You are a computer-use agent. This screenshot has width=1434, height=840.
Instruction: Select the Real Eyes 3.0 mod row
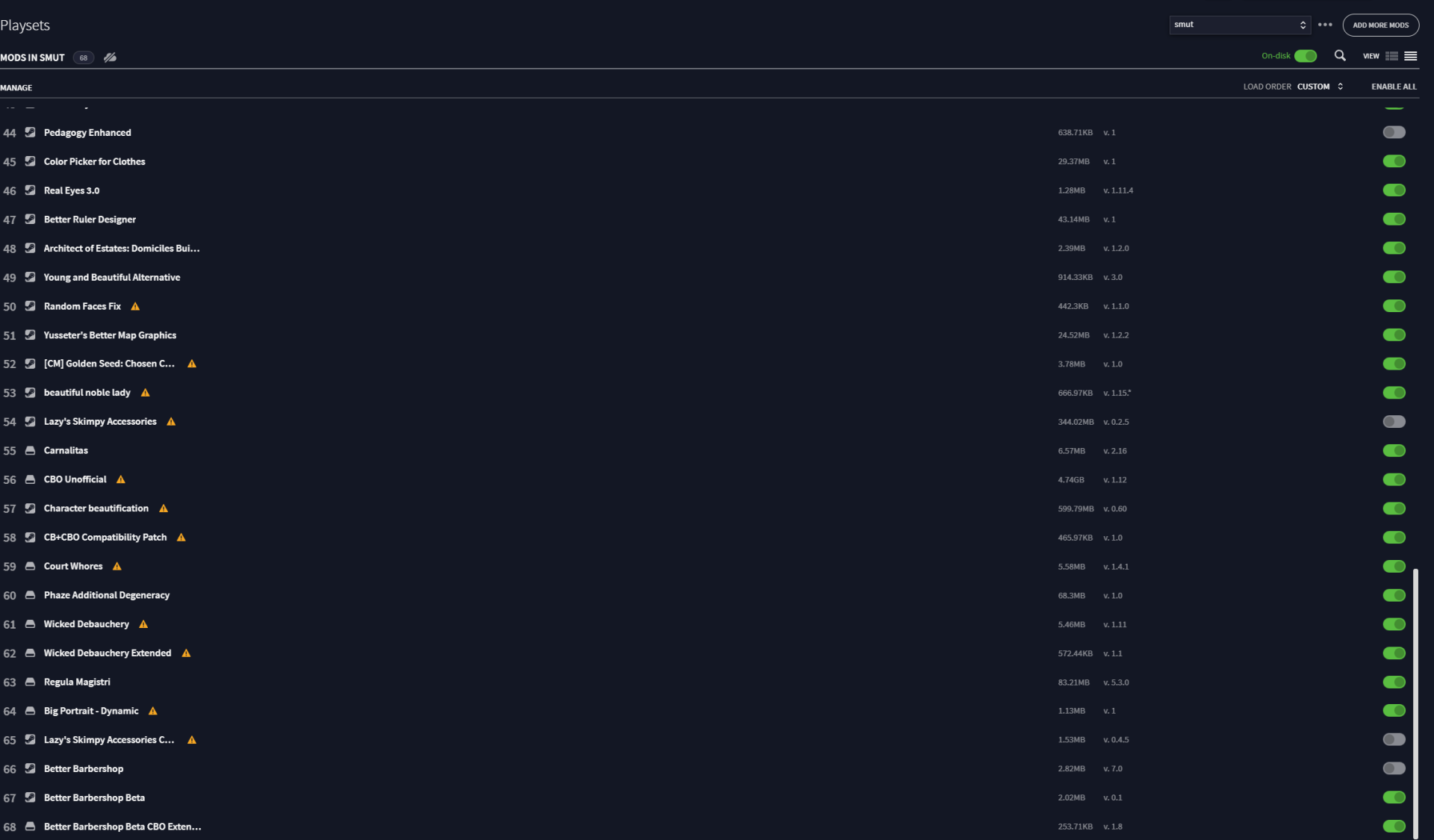tap(710, 190)
